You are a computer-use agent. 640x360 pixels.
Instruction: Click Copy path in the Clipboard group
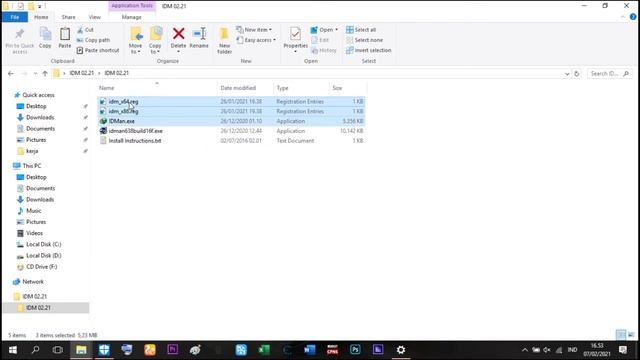pos(93,40)
